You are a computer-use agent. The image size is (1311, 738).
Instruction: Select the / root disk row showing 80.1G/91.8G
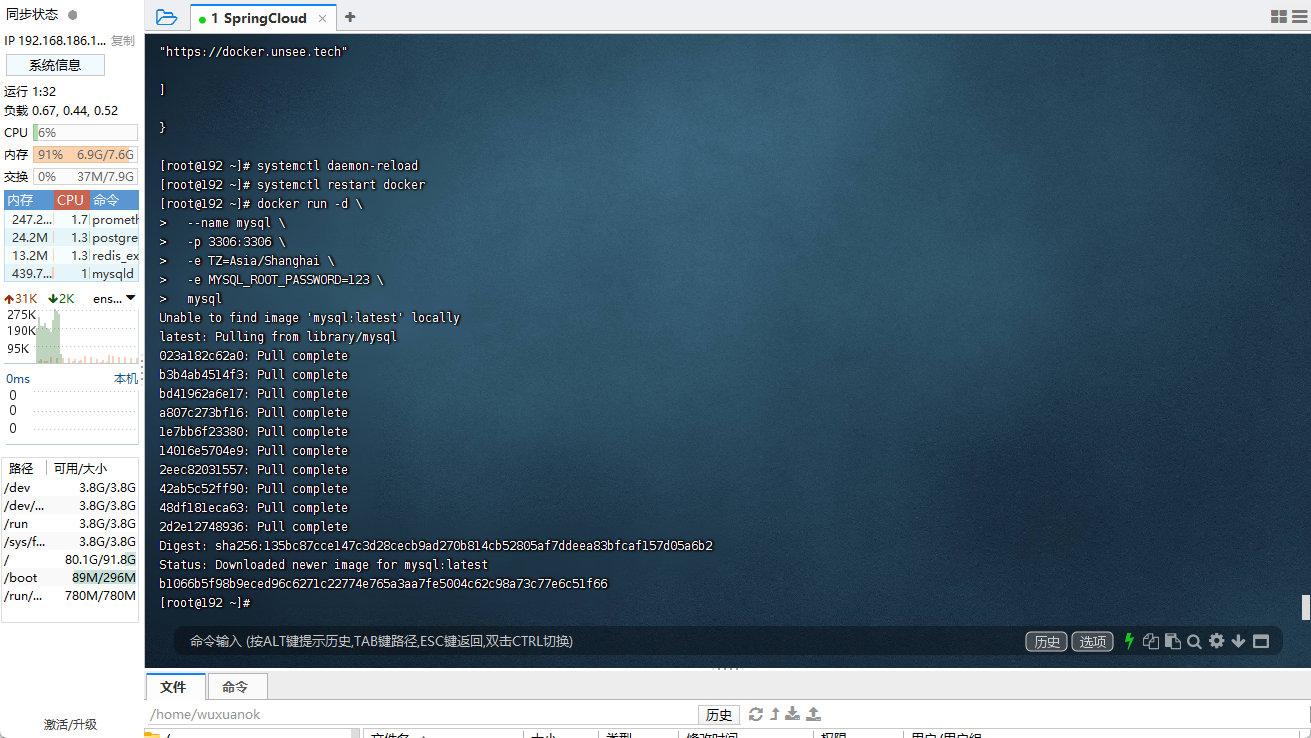tap(70, 560)
